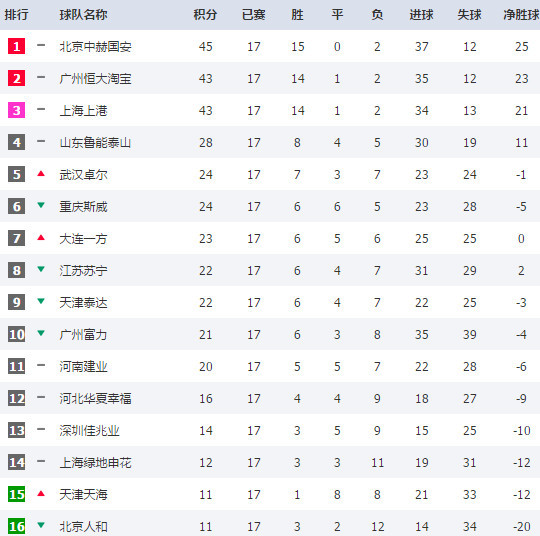540x536 pixels.
Task: Click the 净胜球 column header
Action: tap(521, 15)
